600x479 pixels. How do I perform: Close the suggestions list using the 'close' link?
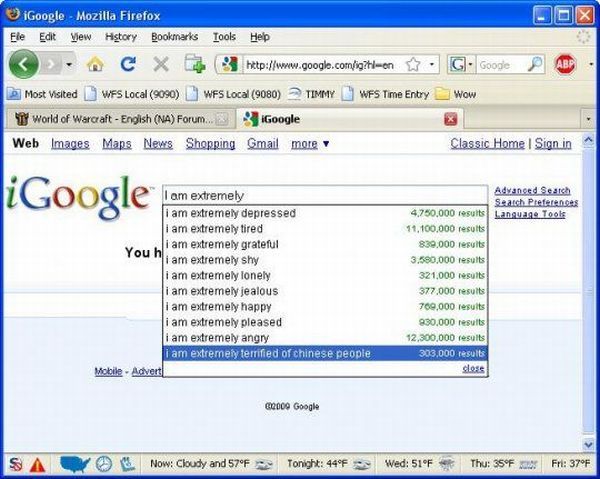coord(473,368)
